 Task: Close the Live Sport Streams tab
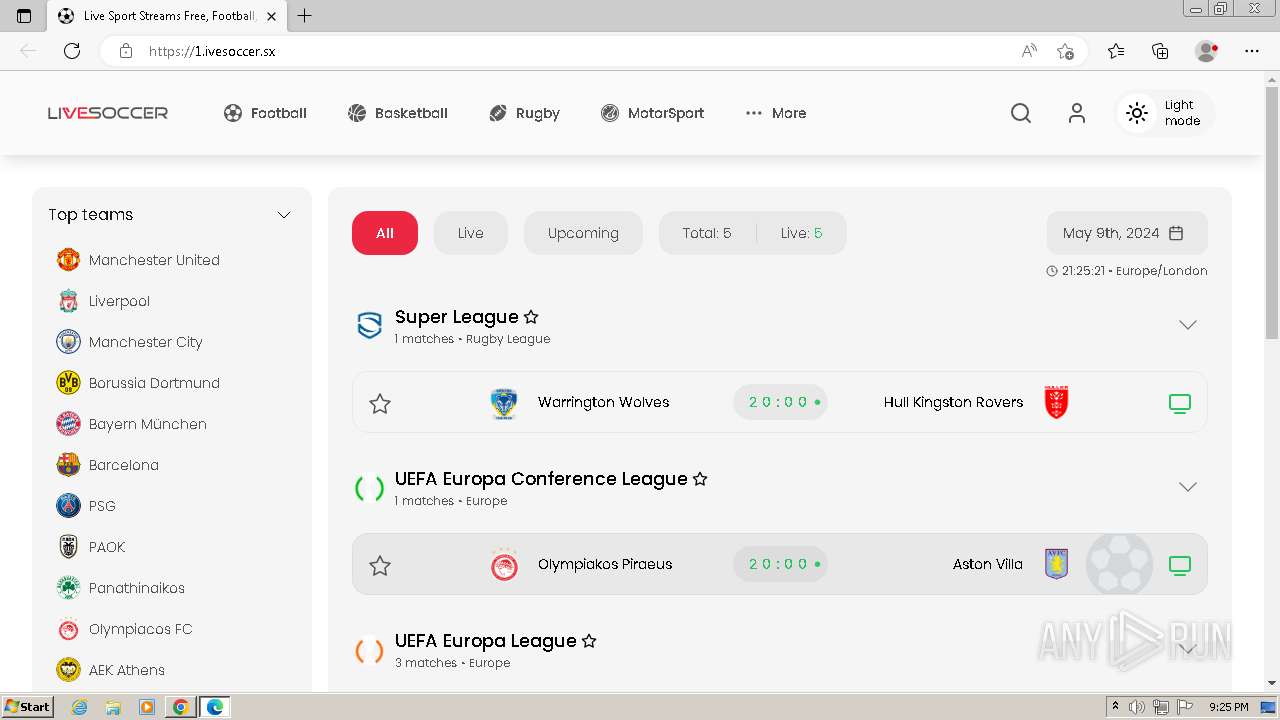point(272,16)
